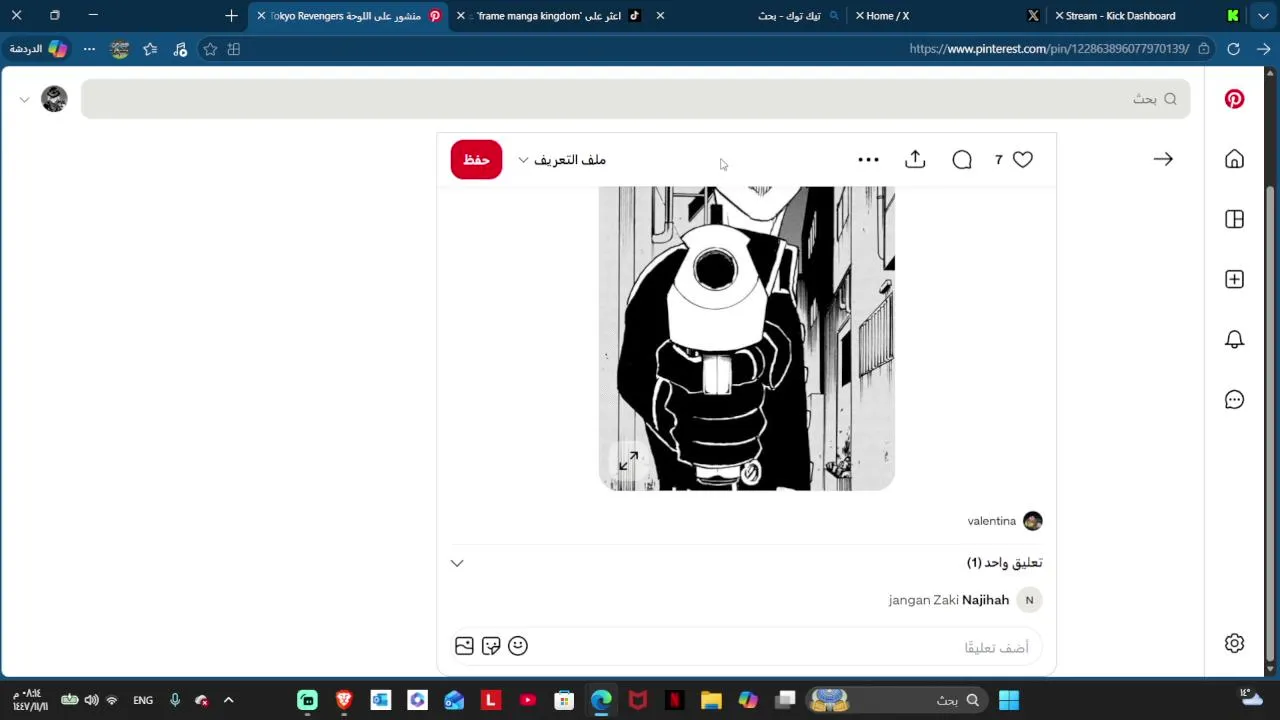Screen dimensions: 1280x720
Task: Click the Pinterest search field
Action: click(635, 99)
